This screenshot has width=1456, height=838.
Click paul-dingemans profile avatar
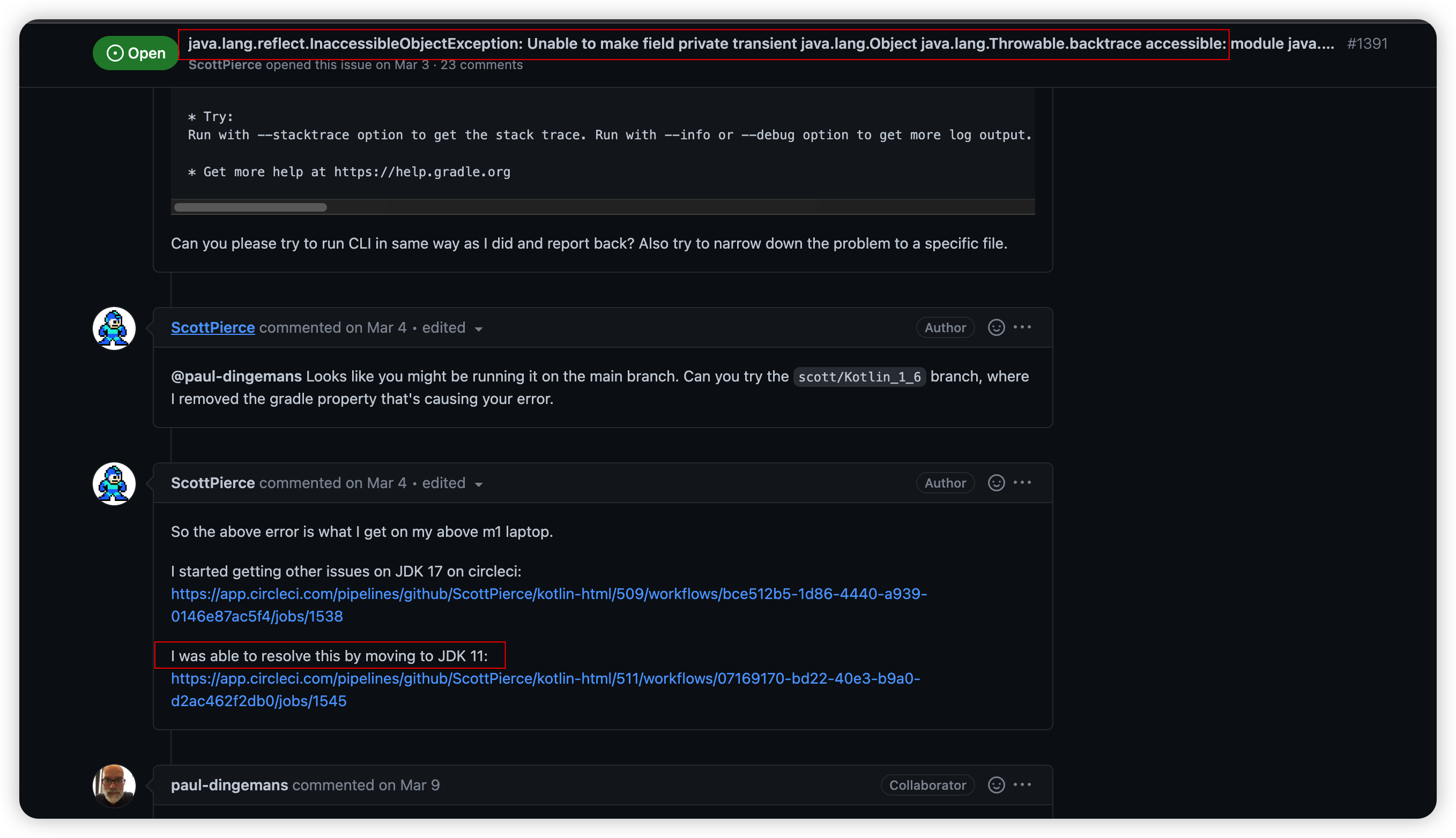click(114, 785)
